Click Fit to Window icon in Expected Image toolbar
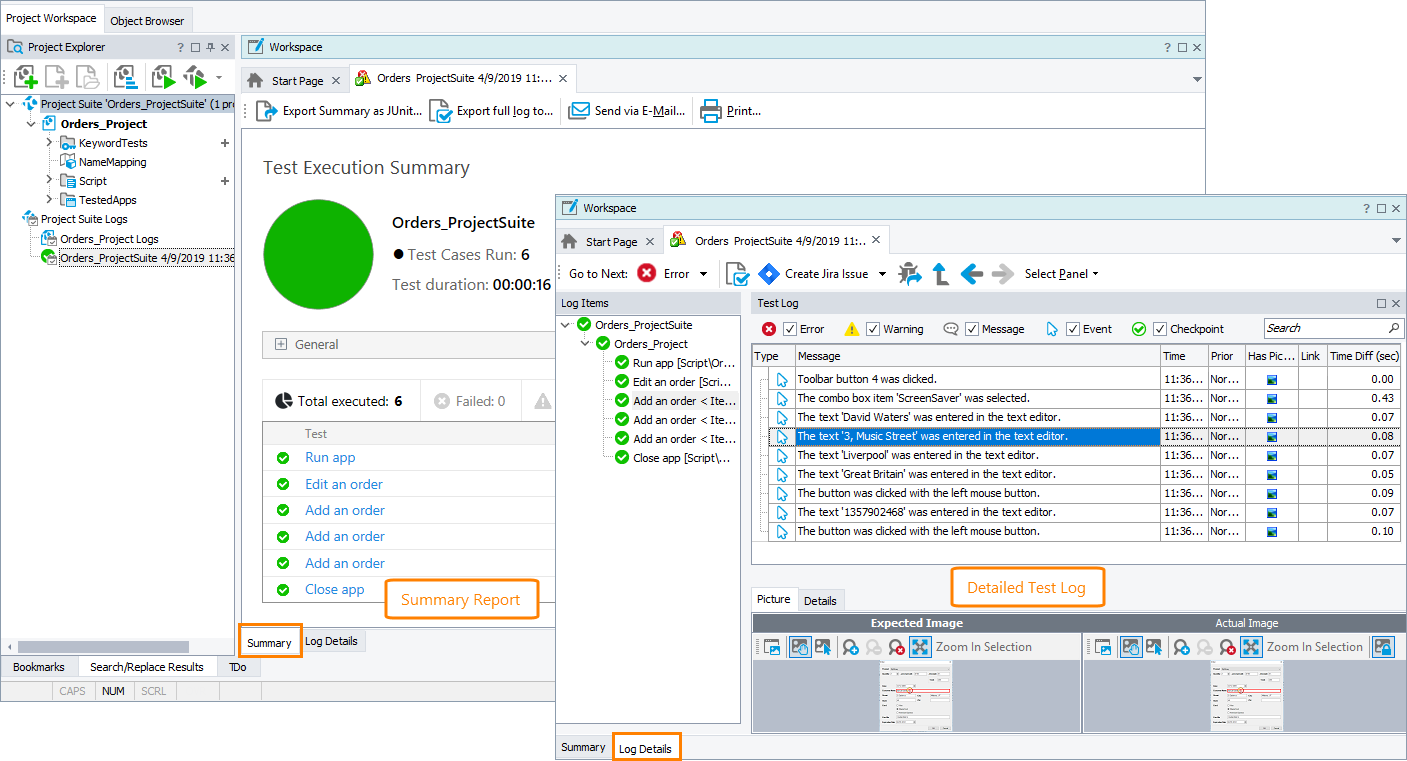The image size is (1407, 761). pyautogui.click(x=920, y=647)
